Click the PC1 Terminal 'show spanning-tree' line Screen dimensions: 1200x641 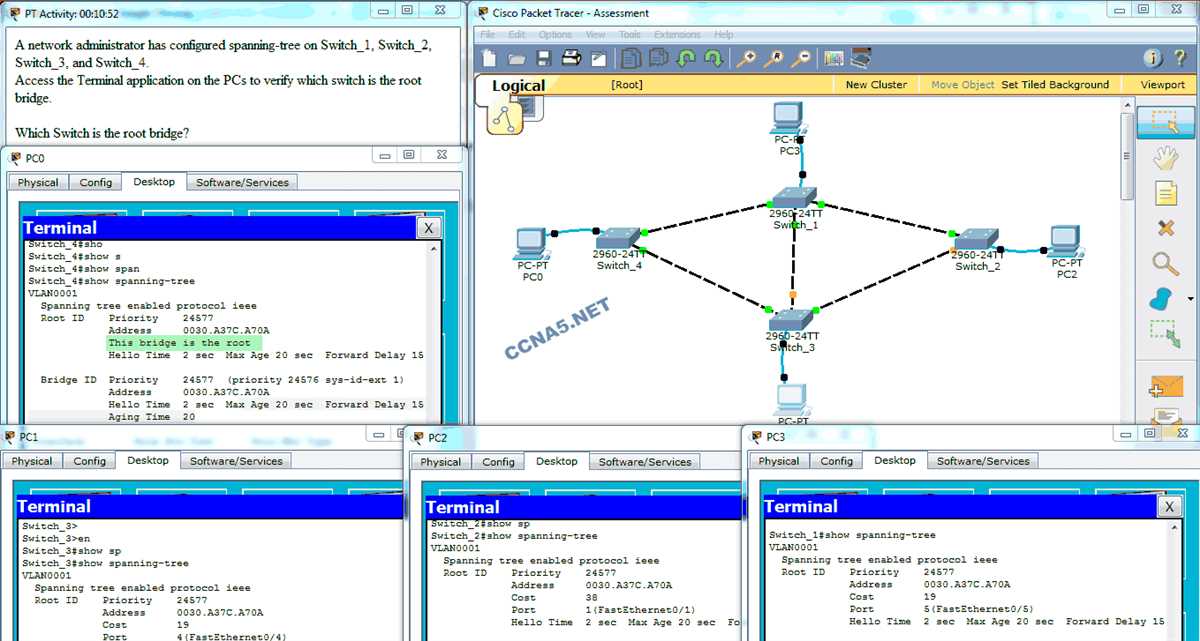click(106, 563)
